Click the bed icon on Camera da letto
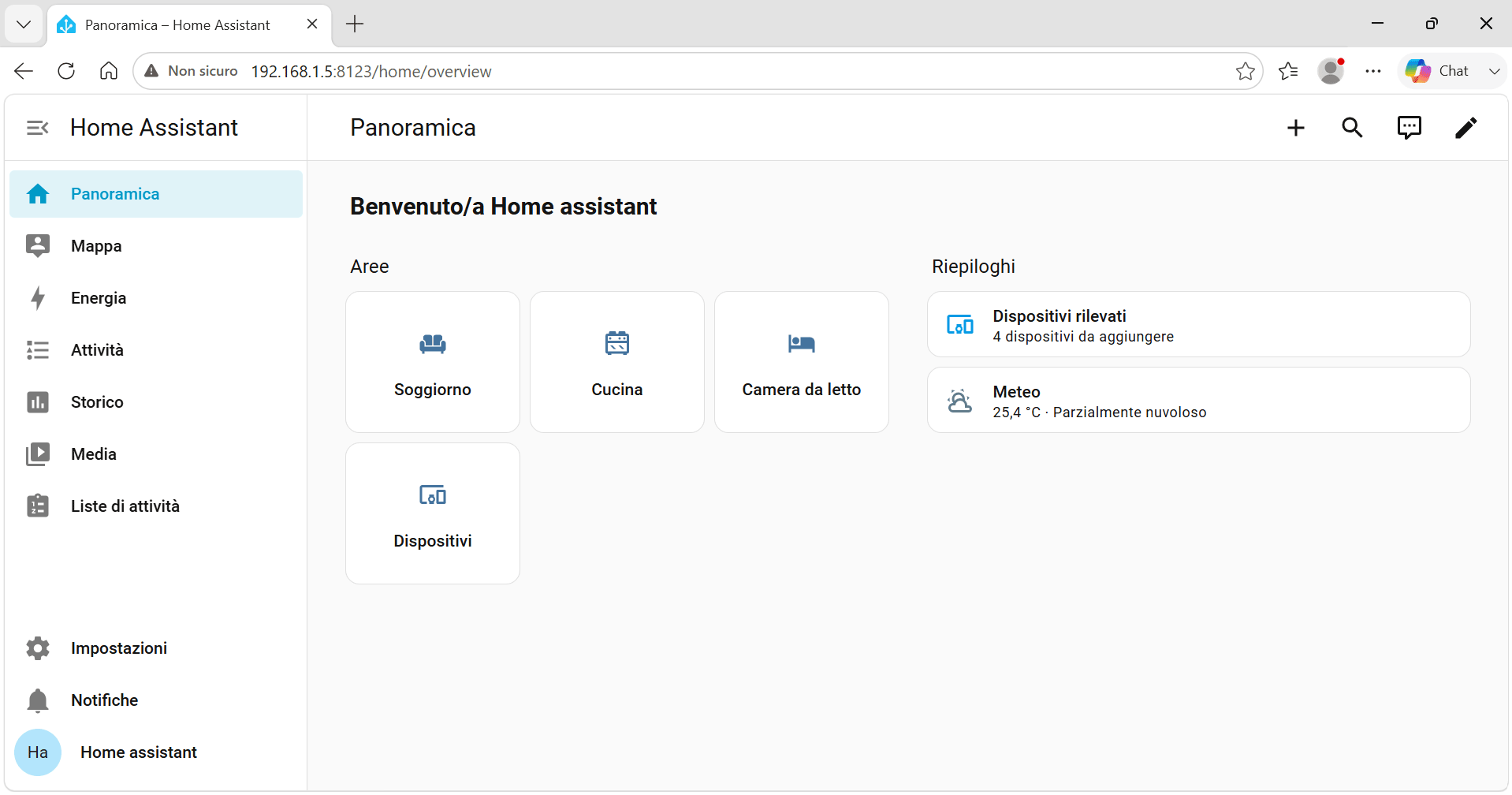1512x795 pixels. tap(802, 344)
